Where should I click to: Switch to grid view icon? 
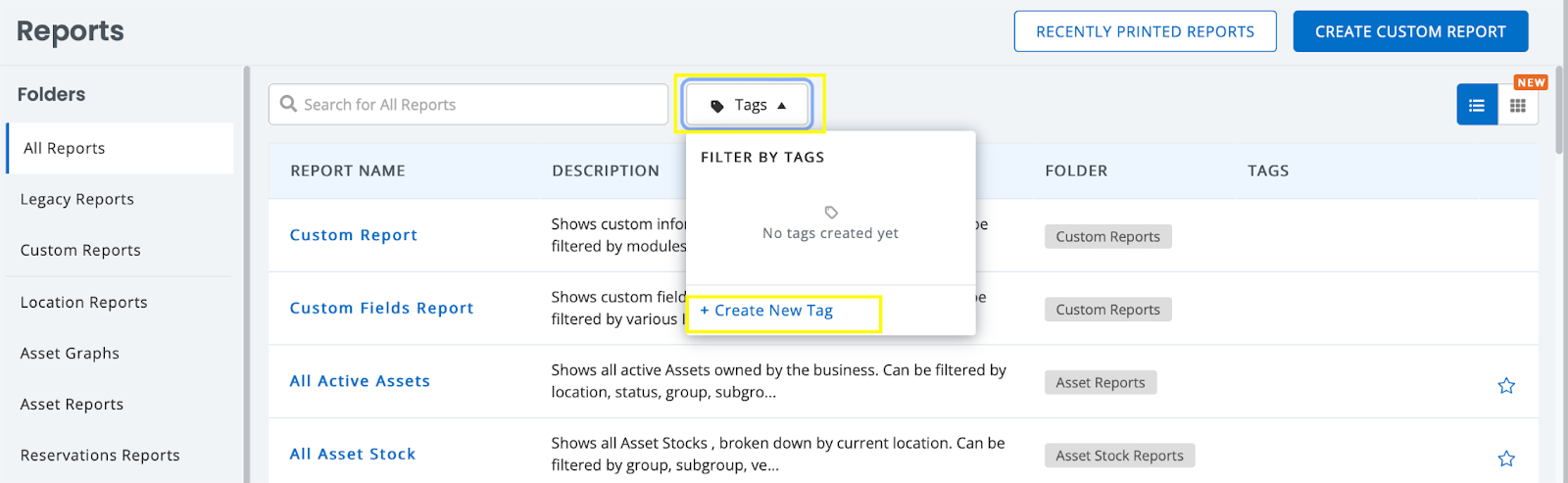pyautogui.click(x=1518, y=105)
